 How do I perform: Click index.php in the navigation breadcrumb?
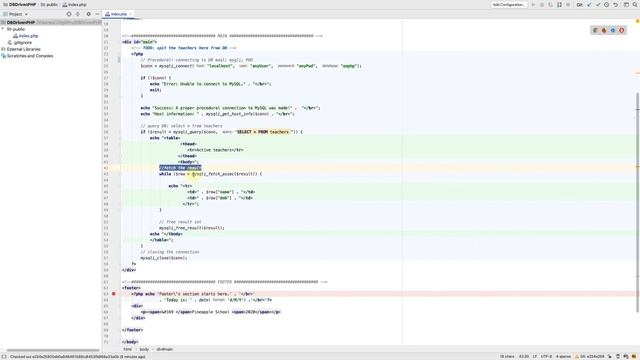click(75, 4)
